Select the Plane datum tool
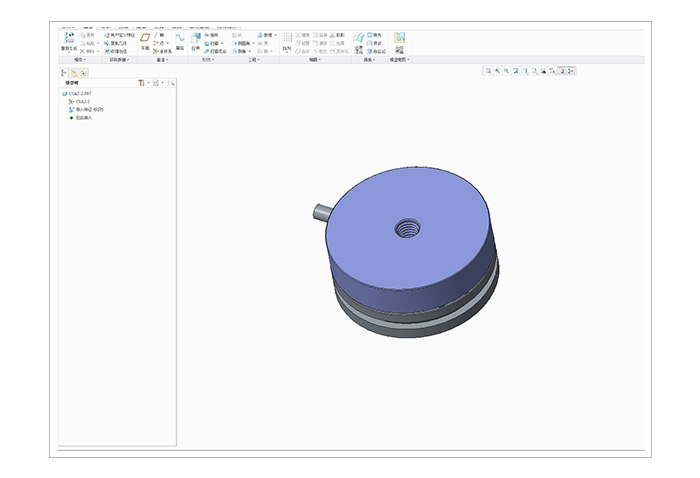The image size is (700, 478). pyautogui.click(x=144, y=39)
